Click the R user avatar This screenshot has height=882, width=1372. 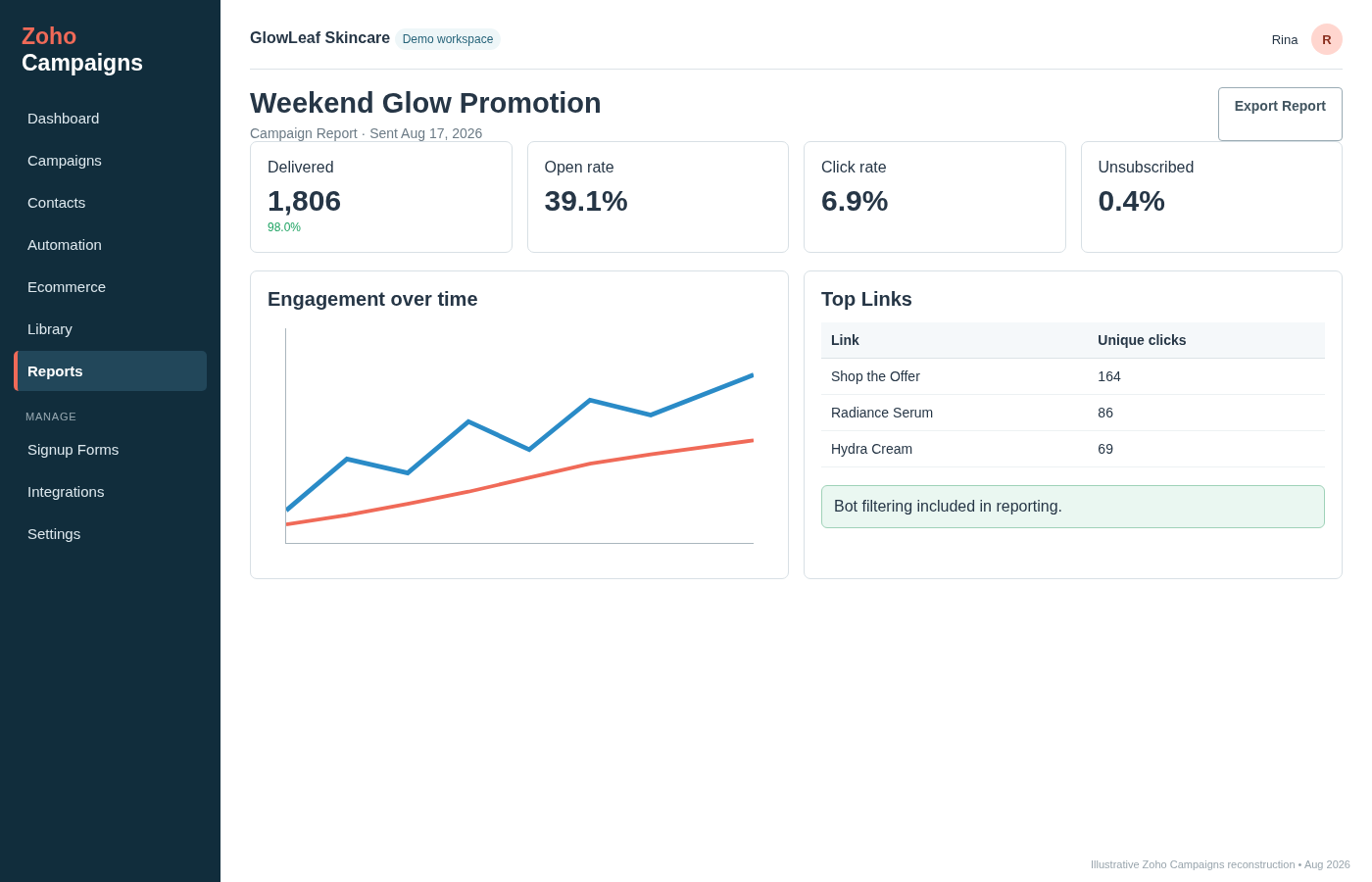click(1327, 39)
